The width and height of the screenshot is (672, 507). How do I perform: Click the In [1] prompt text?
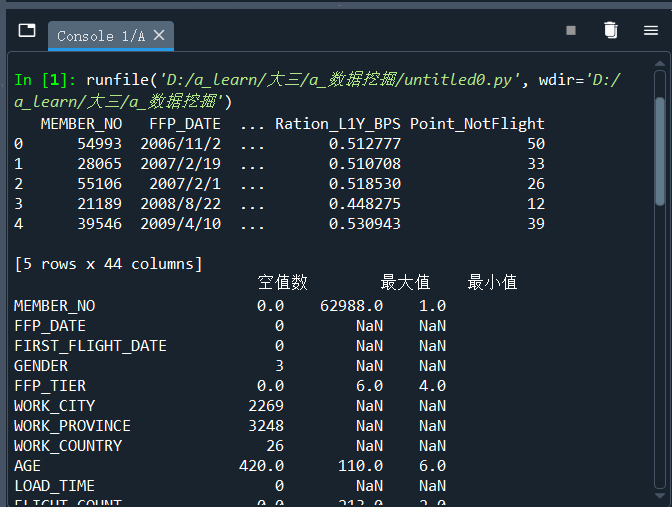coord(45,80)
